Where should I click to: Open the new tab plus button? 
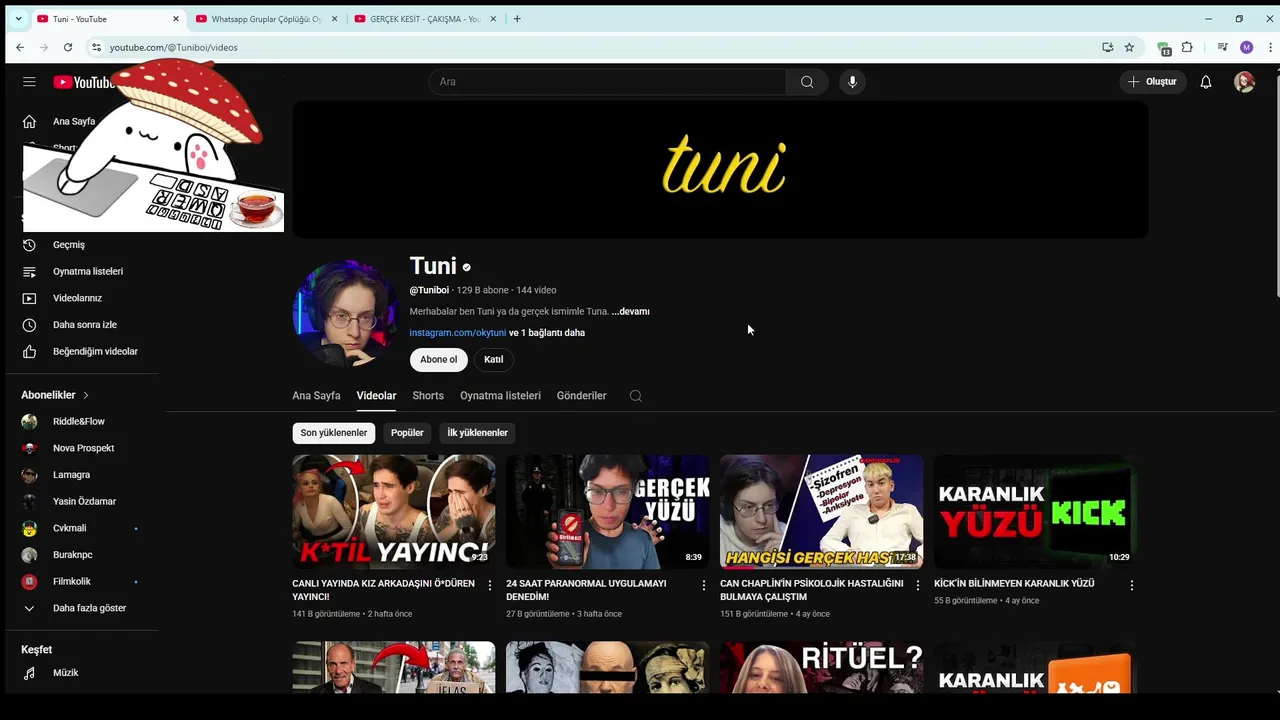(x=517, y=19)
